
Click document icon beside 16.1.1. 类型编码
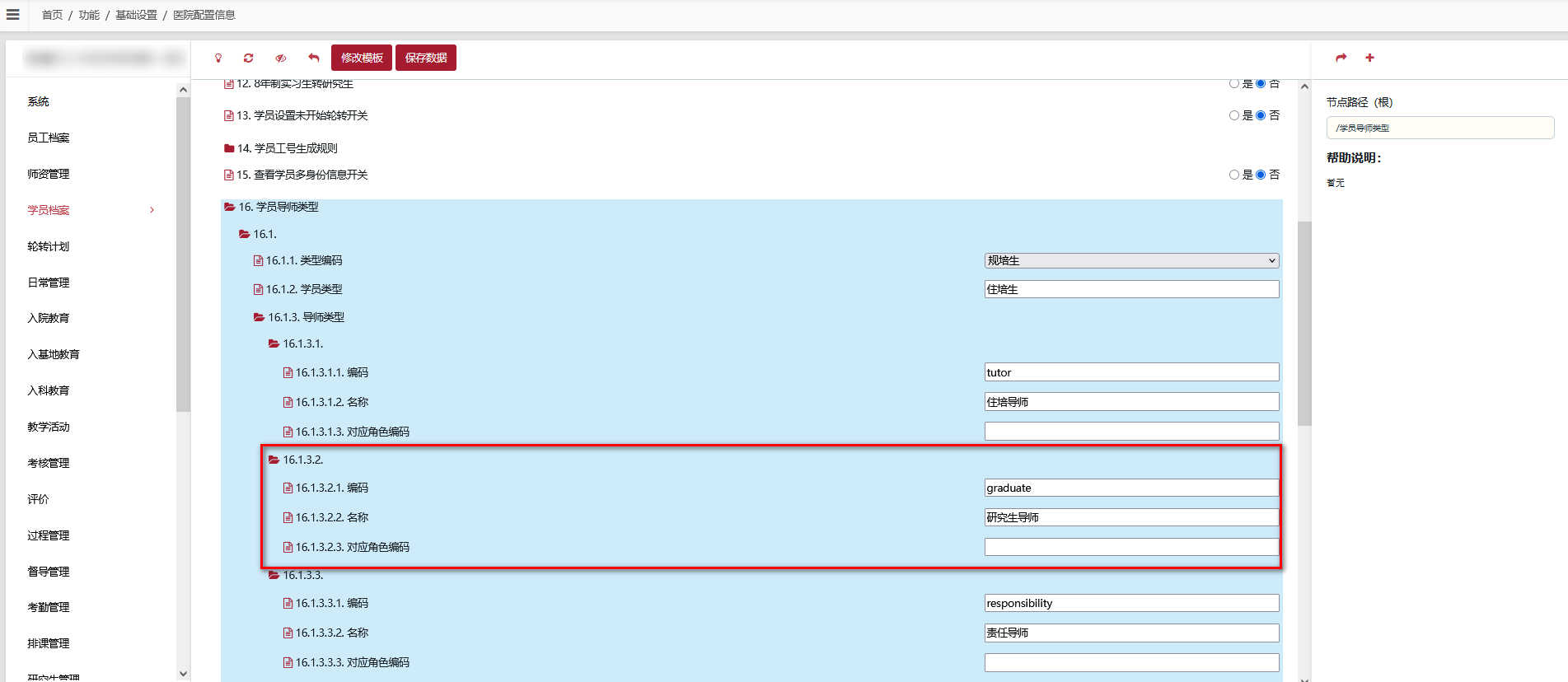point(258,261)
